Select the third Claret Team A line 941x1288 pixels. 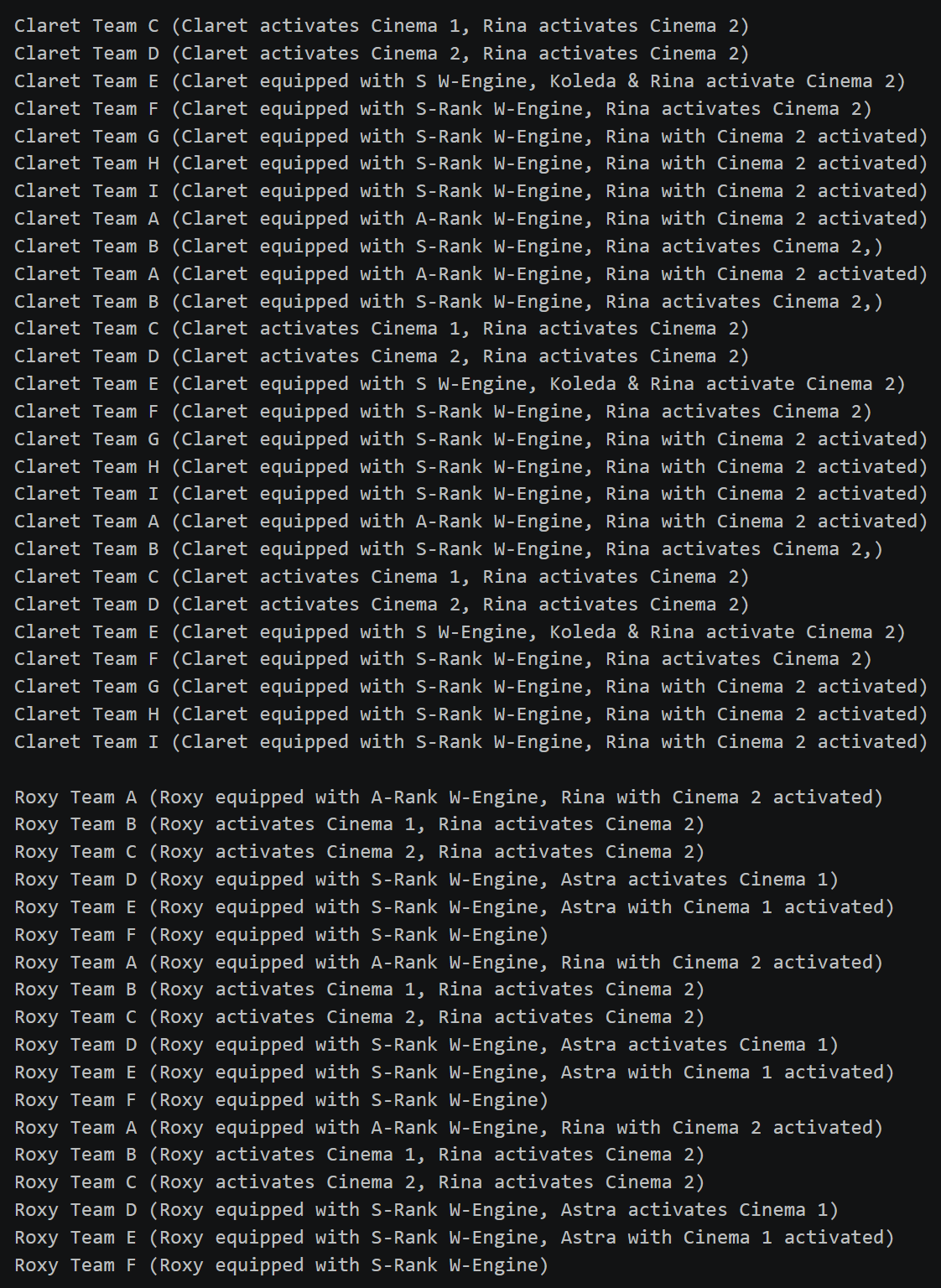pyautogui.click(x=471, y=522)
